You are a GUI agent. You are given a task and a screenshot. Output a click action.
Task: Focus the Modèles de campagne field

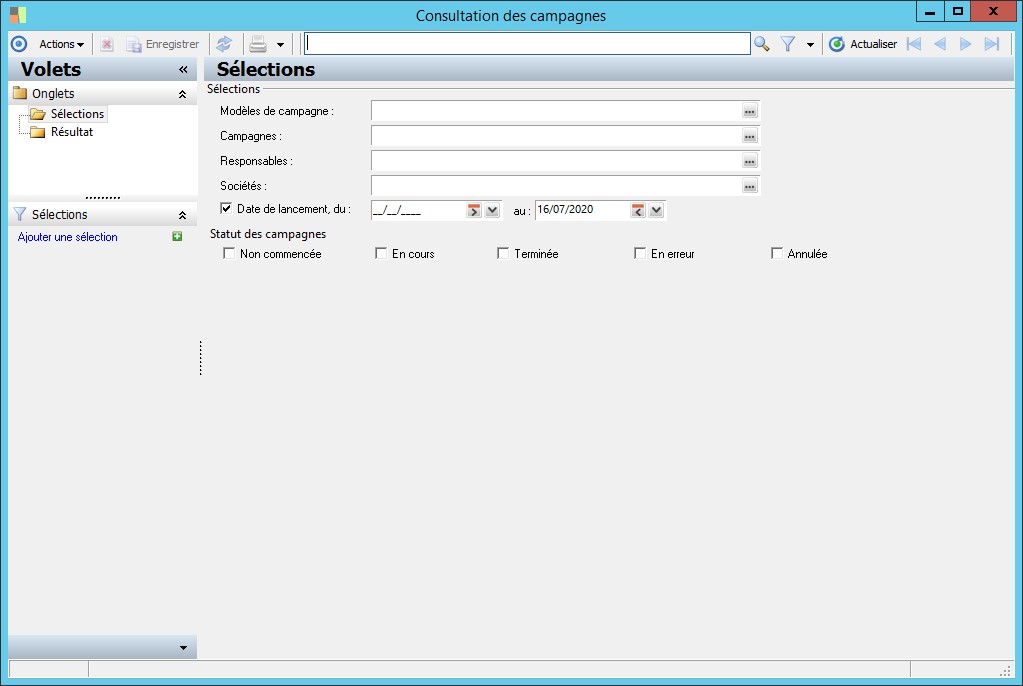(557, 111)
